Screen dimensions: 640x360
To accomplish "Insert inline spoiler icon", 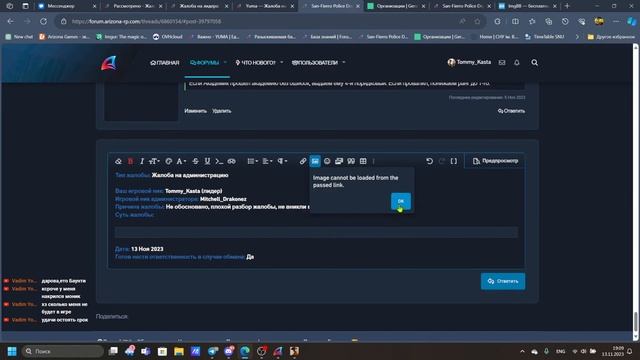I will pos(231,161).
